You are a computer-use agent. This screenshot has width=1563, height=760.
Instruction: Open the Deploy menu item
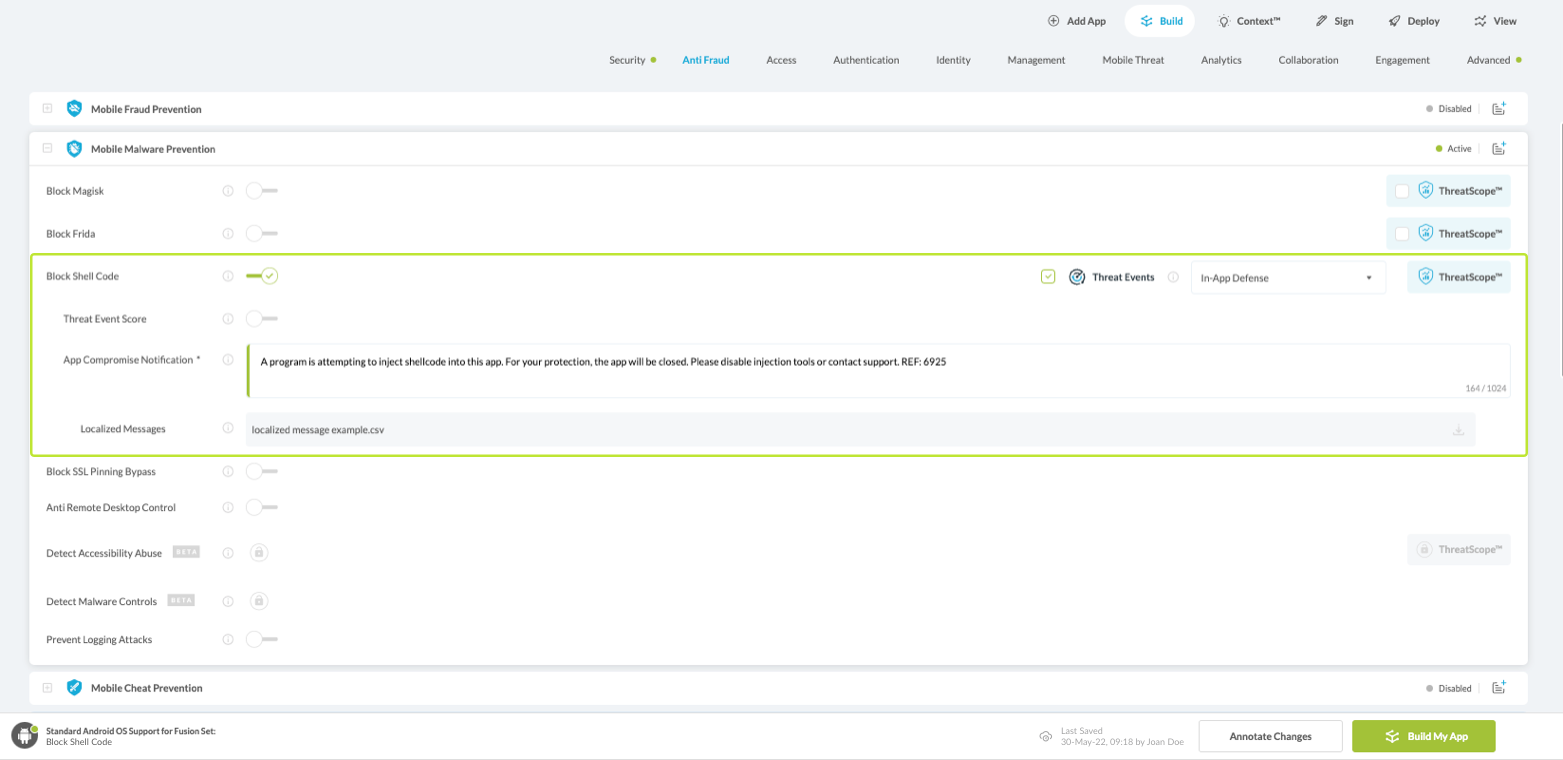[x=1412, y=21]
